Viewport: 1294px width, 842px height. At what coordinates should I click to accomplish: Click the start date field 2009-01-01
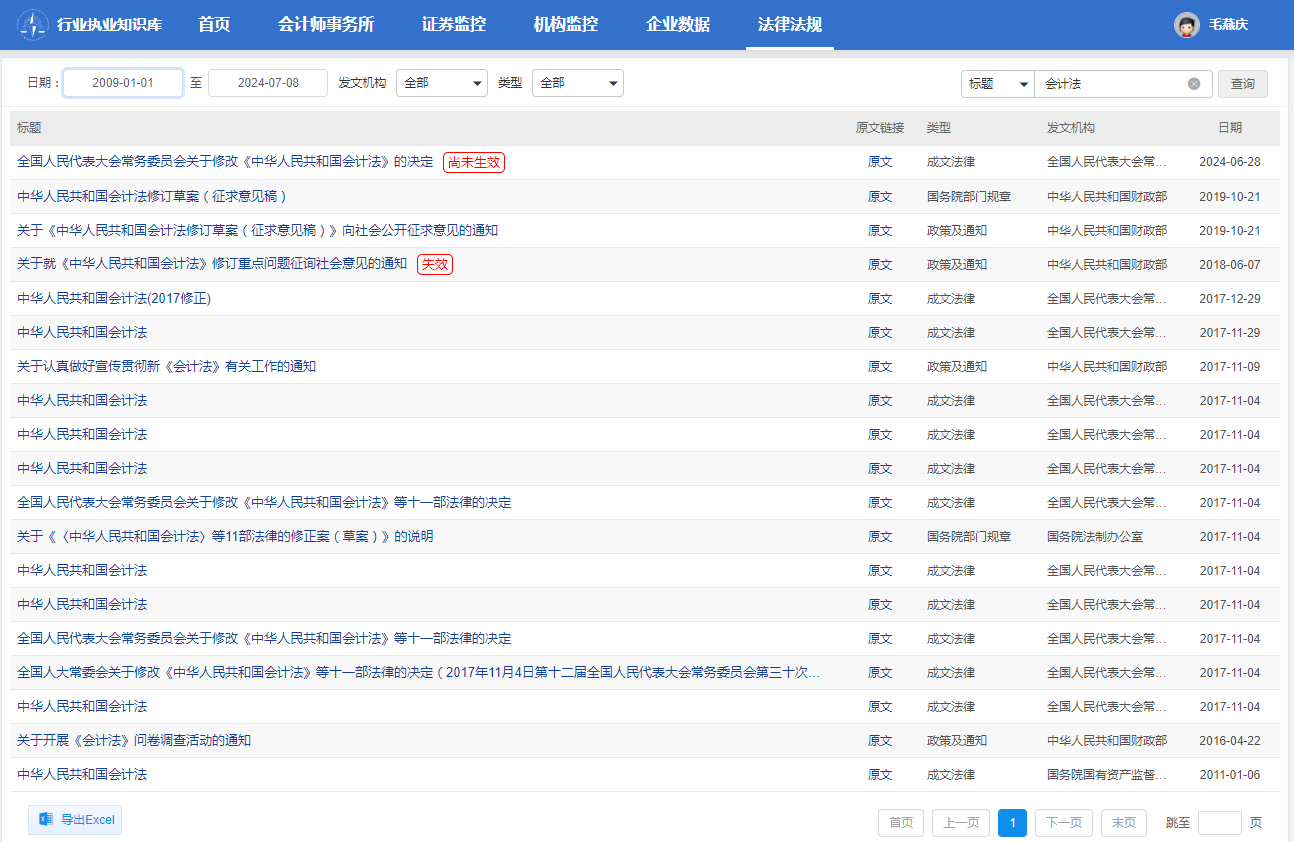pyautogui.click(x=123, y=83)
